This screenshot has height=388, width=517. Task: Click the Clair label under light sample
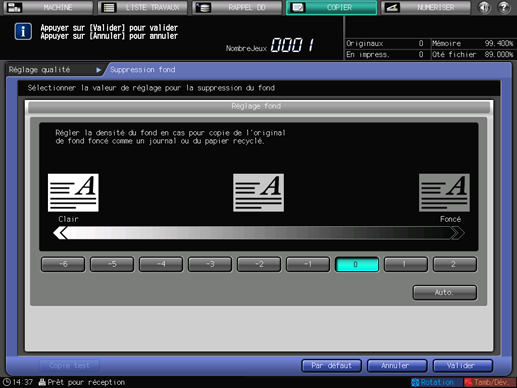pyautogui.click(x=68, y=219)
